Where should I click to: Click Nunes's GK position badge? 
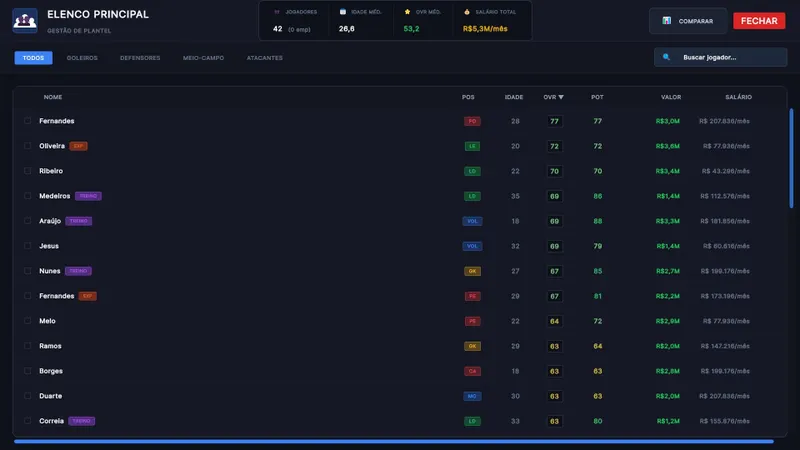[472, 271]
